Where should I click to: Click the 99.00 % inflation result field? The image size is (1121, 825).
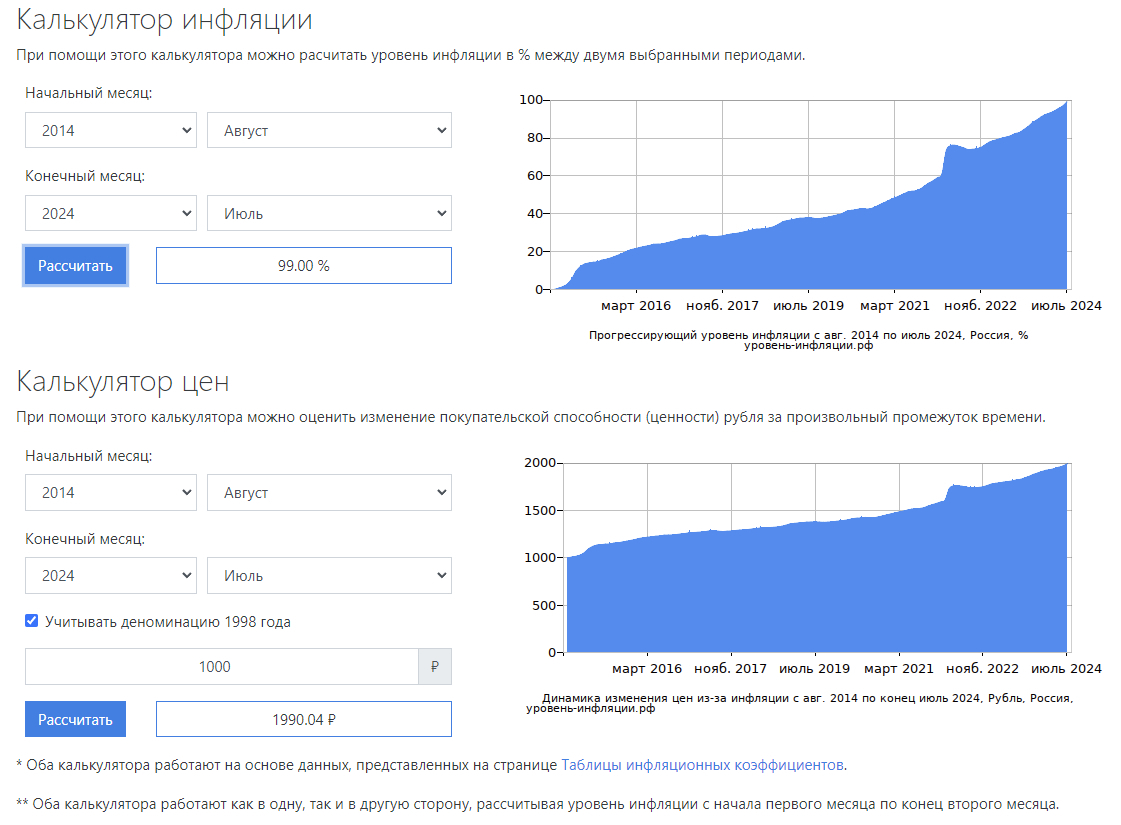(x=303, y=266)
